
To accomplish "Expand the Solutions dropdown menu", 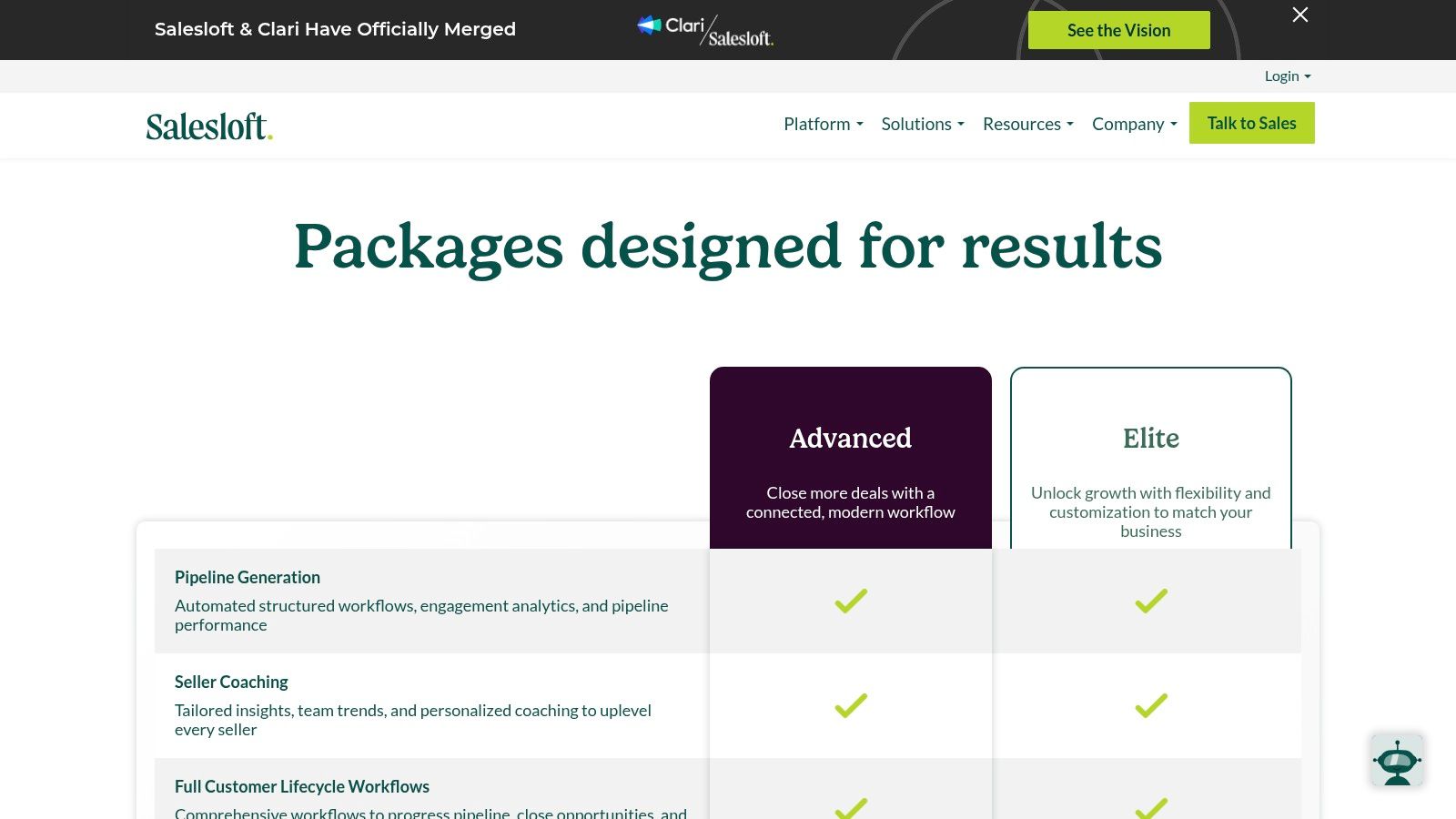I will click(922, 124).
